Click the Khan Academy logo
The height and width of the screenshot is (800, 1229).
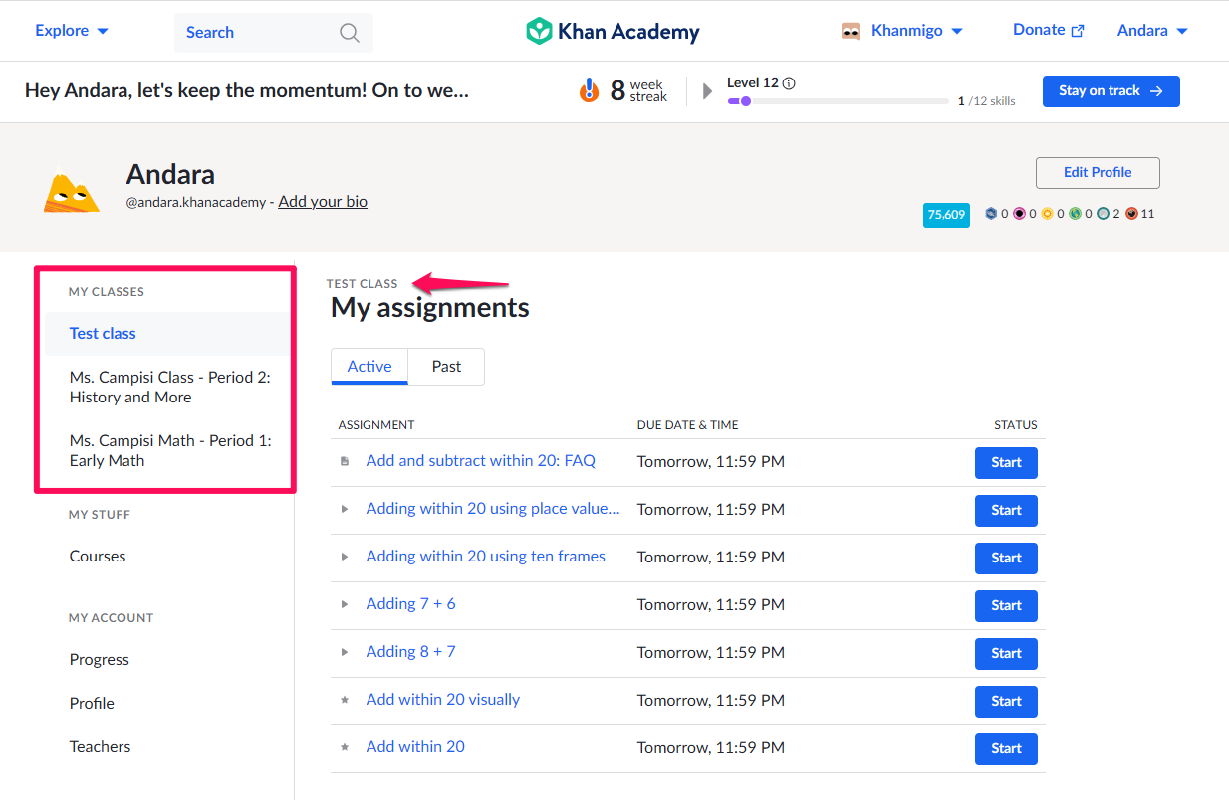tap(613, 31)
